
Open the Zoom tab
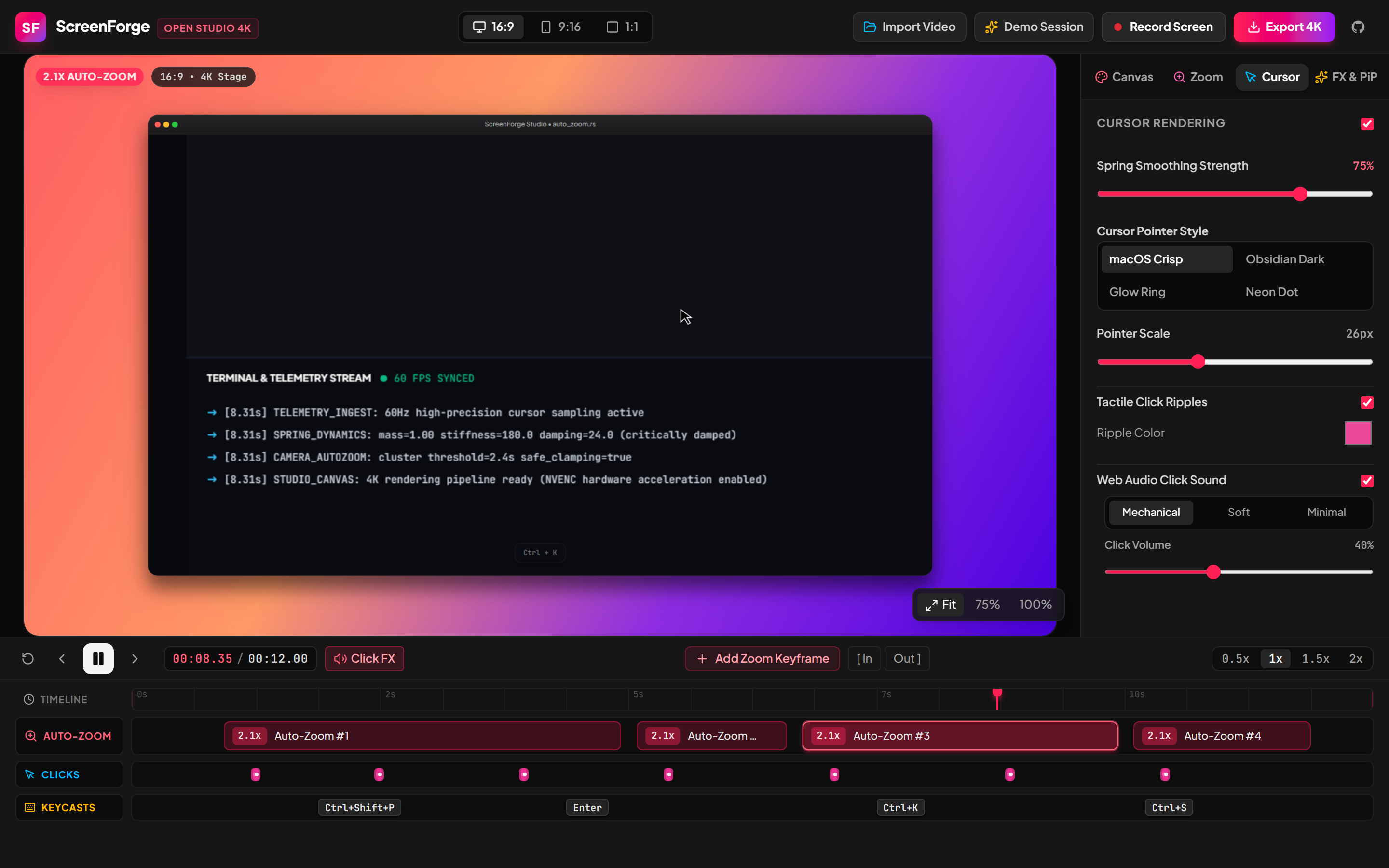tap(1198, 77)
